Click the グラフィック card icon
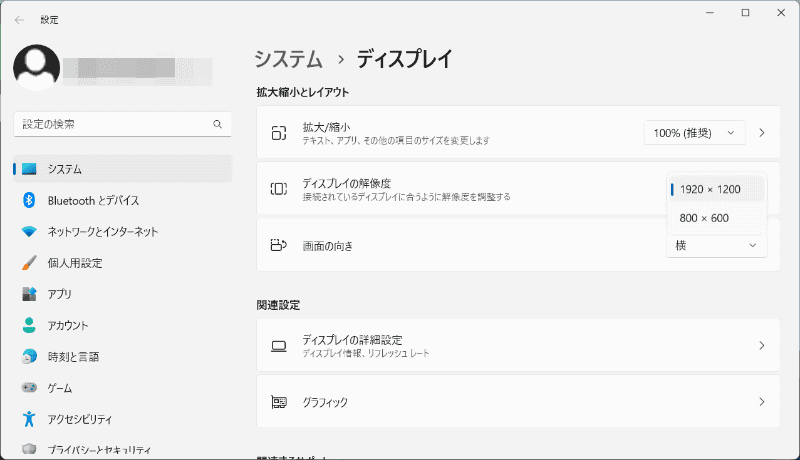The width and height of the screenshot is (800, 460). [279, 402]
